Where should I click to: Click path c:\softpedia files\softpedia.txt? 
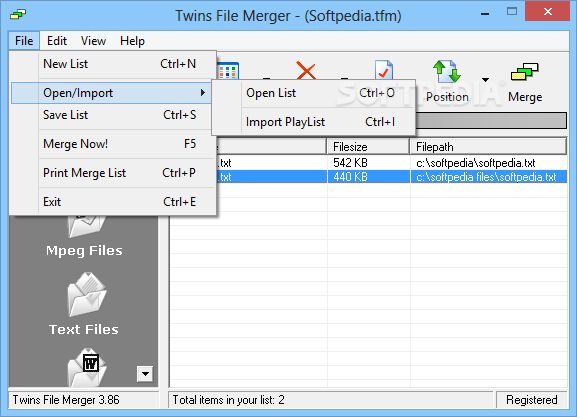486,177
